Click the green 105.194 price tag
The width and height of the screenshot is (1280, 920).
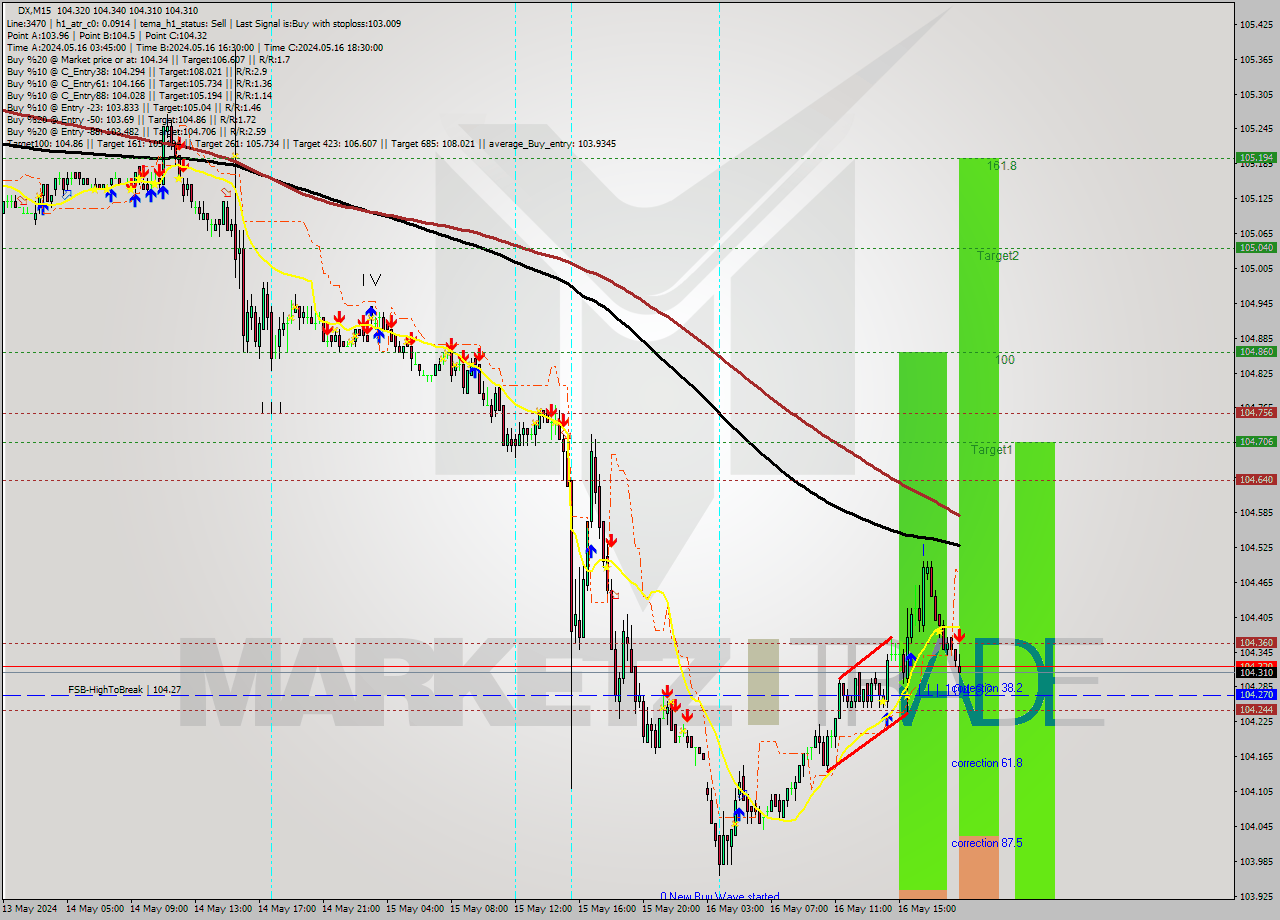point(1256,158)
